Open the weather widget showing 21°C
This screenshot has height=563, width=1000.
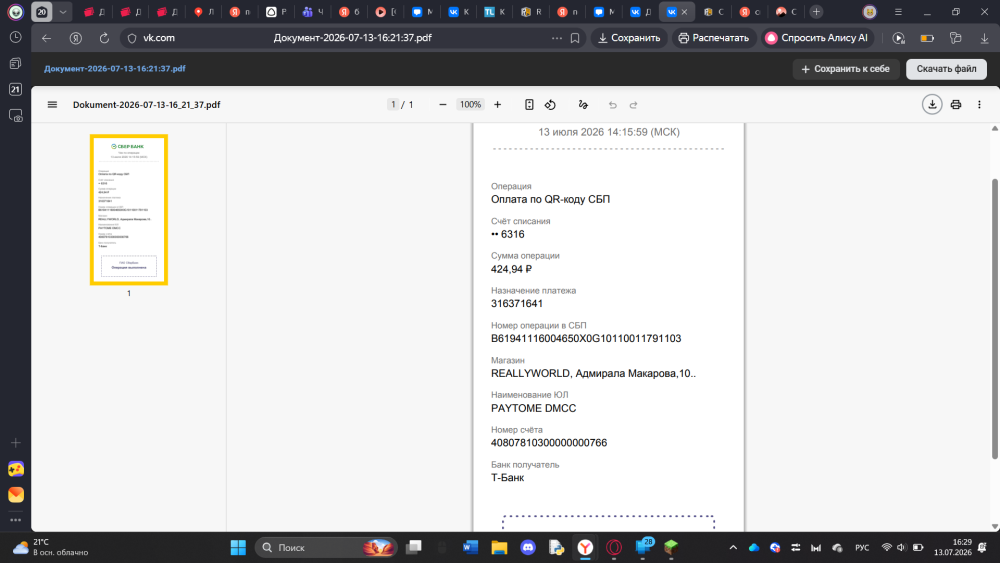point(51,547)
